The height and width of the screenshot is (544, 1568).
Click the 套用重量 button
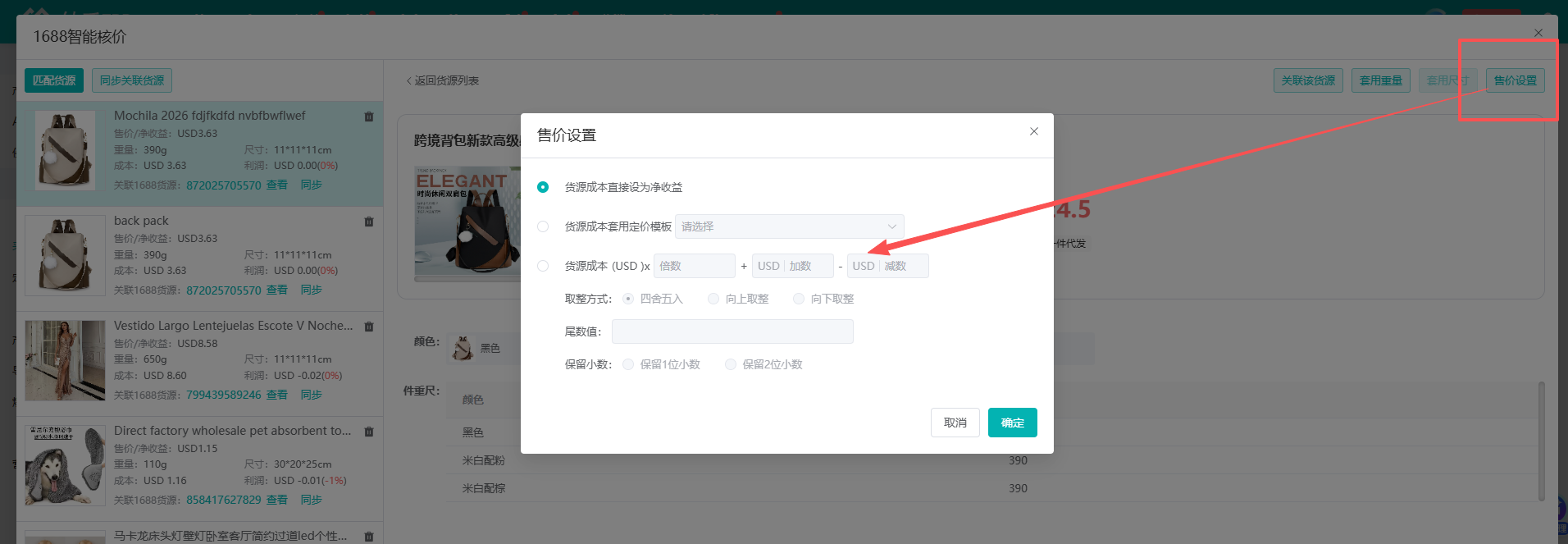coord(1381,80)
